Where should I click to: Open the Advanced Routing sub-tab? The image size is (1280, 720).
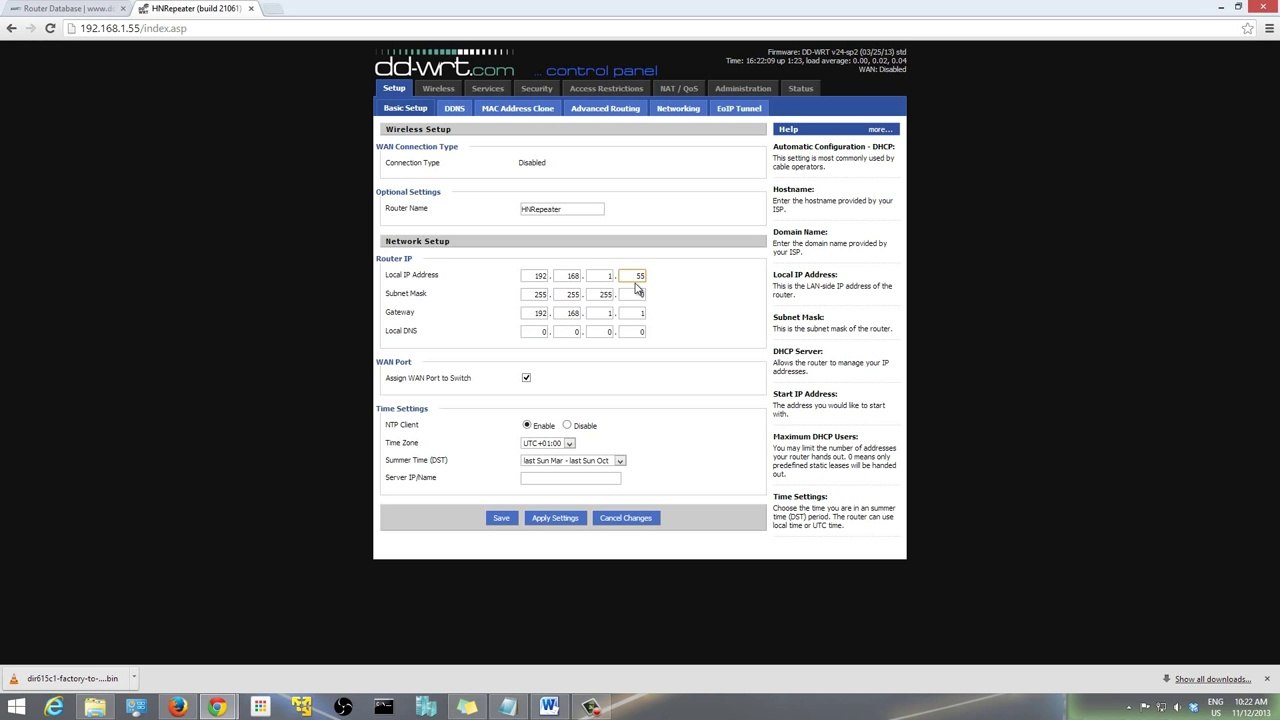[605, 108]
